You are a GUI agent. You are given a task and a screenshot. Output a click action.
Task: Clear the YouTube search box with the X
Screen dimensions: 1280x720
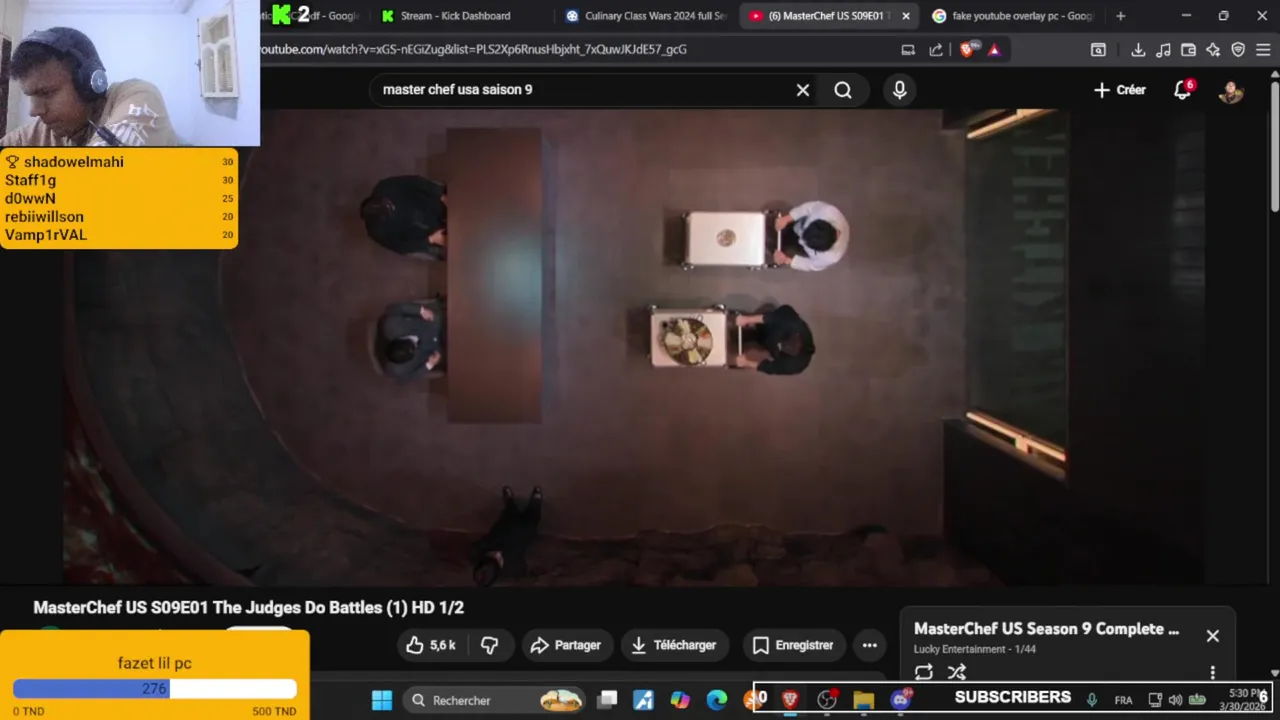click(802, 90)
